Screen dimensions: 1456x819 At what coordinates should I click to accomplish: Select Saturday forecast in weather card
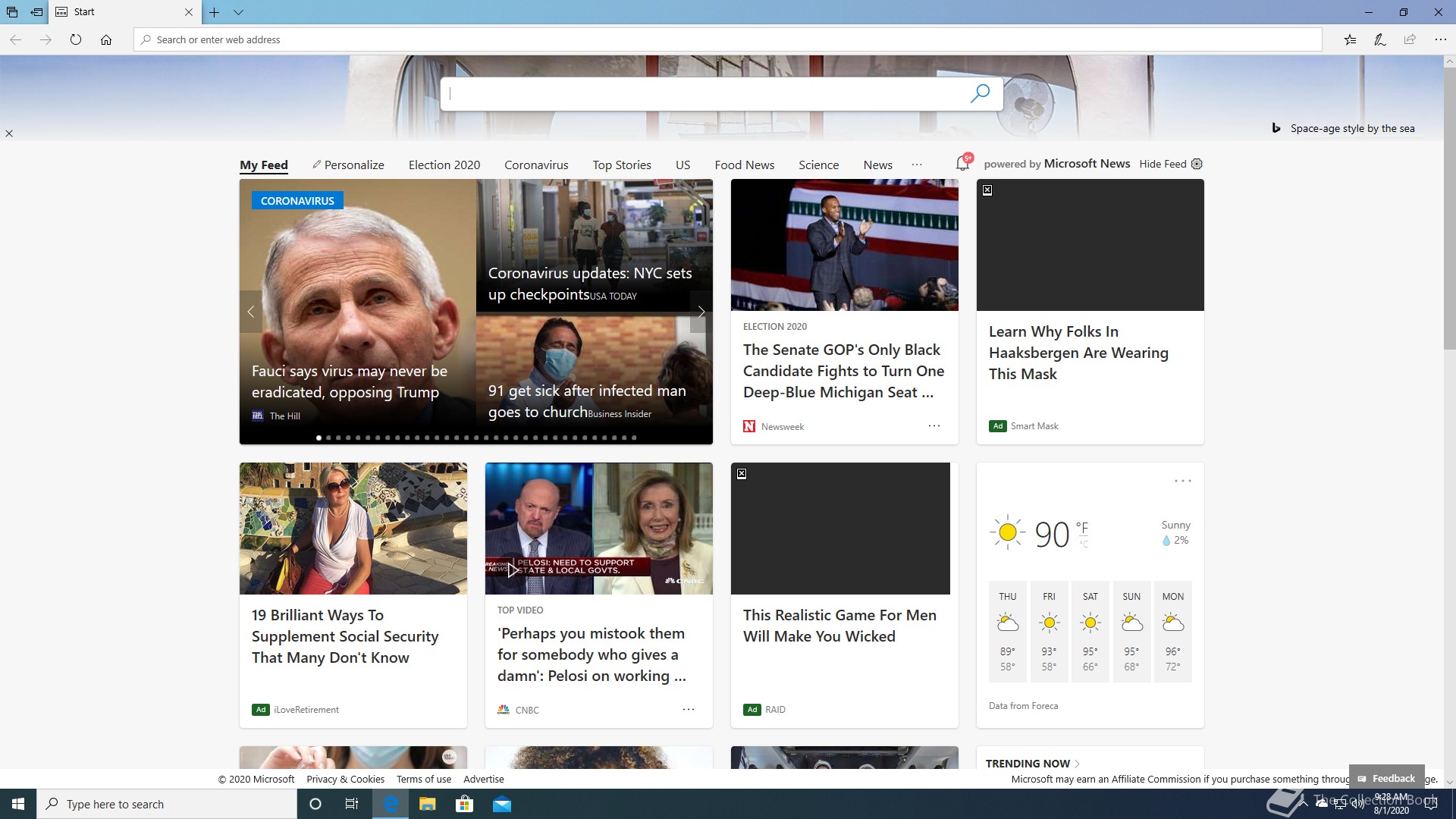coord(1090,632)
